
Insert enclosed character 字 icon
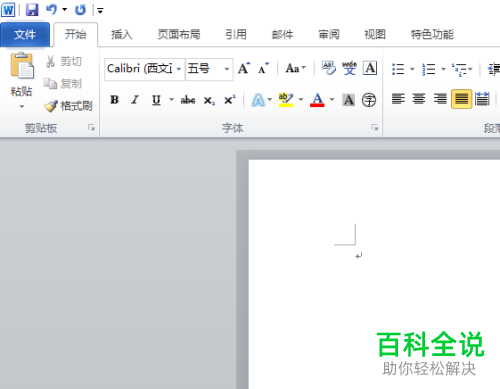[369, 100]
